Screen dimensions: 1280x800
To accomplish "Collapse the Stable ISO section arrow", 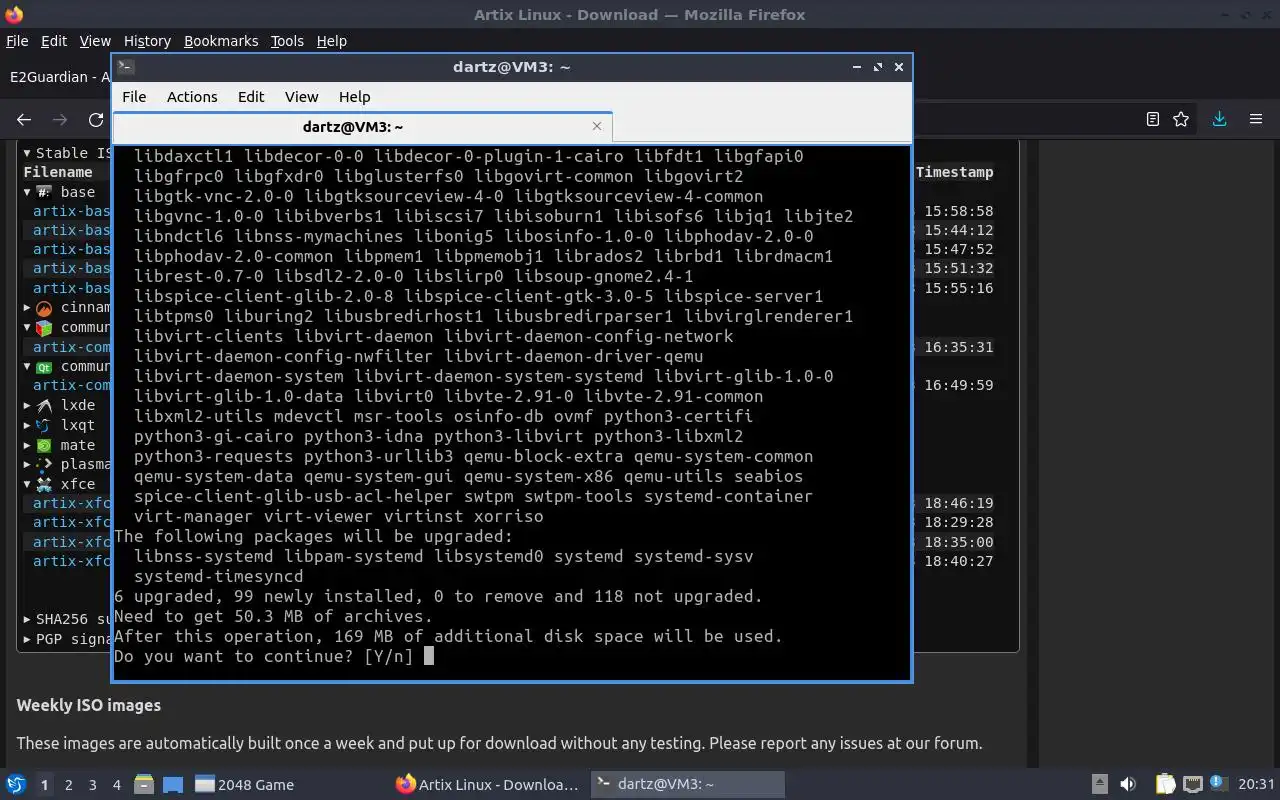I will (28, 153).
